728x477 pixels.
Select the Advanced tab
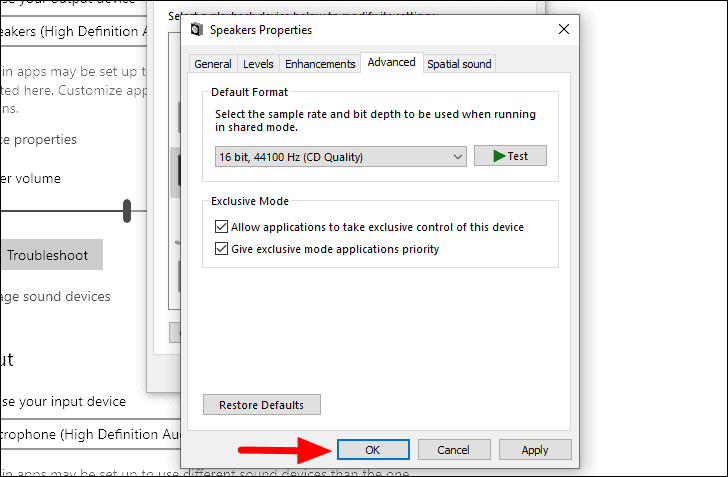[391, 63]
